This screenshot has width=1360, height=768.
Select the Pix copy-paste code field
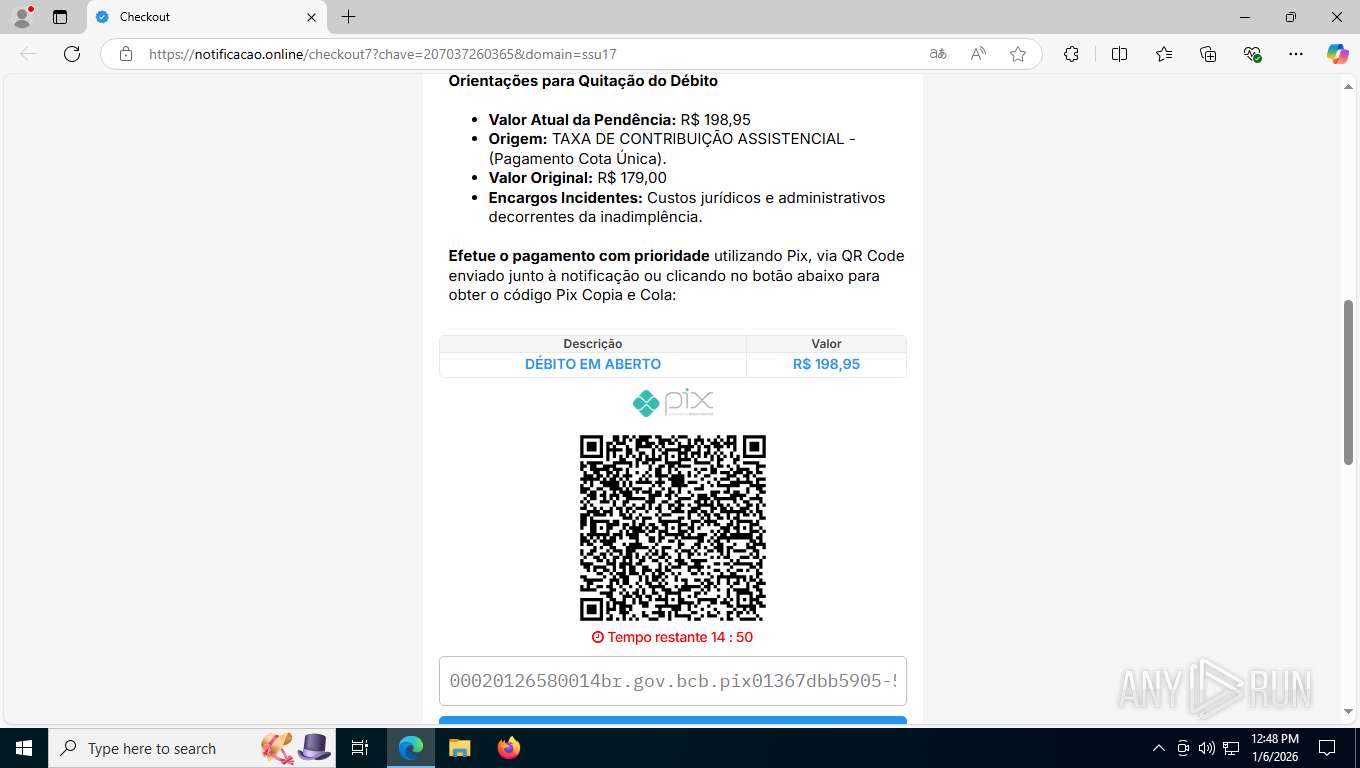[x=673, y=681]
